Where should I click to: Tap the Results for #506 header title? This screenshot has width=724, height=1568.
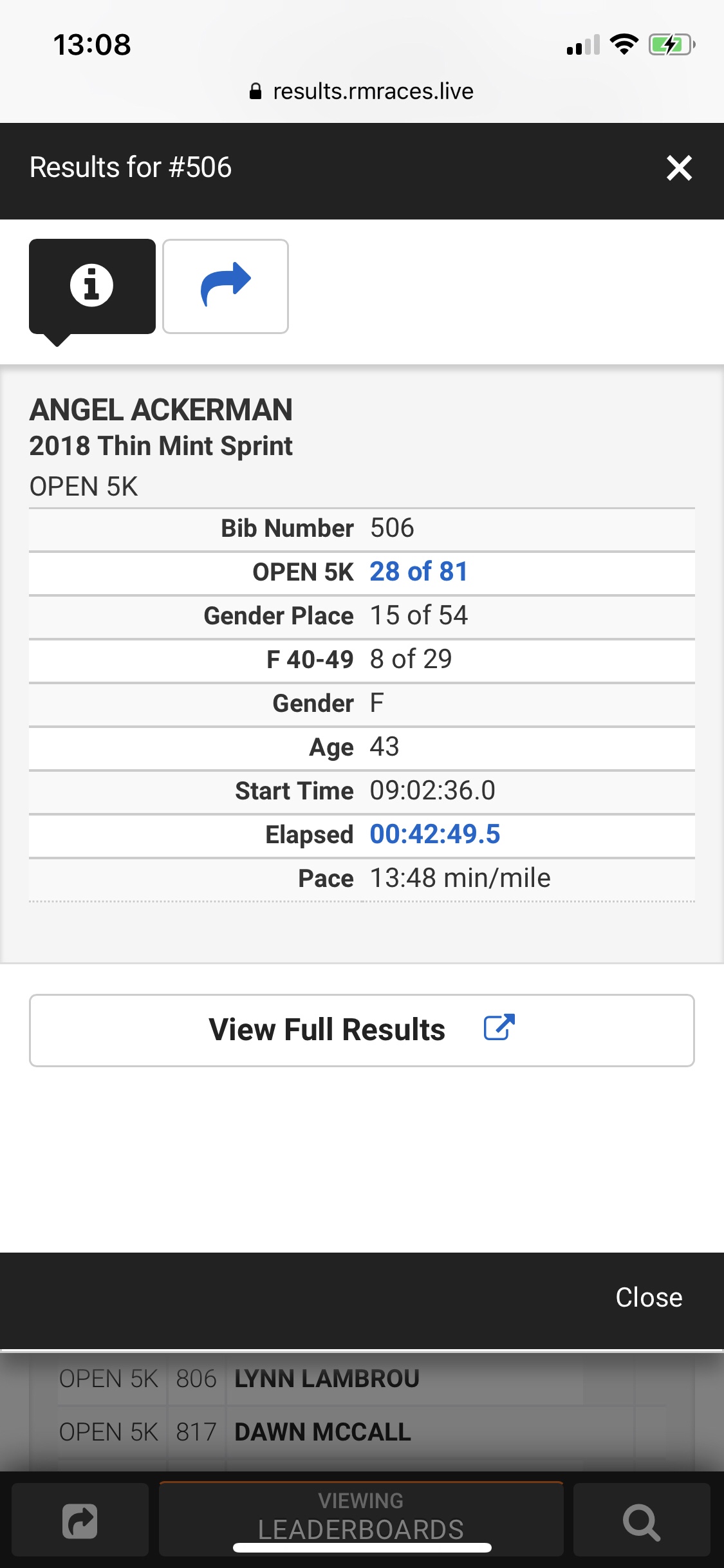(x=131, y=167)
